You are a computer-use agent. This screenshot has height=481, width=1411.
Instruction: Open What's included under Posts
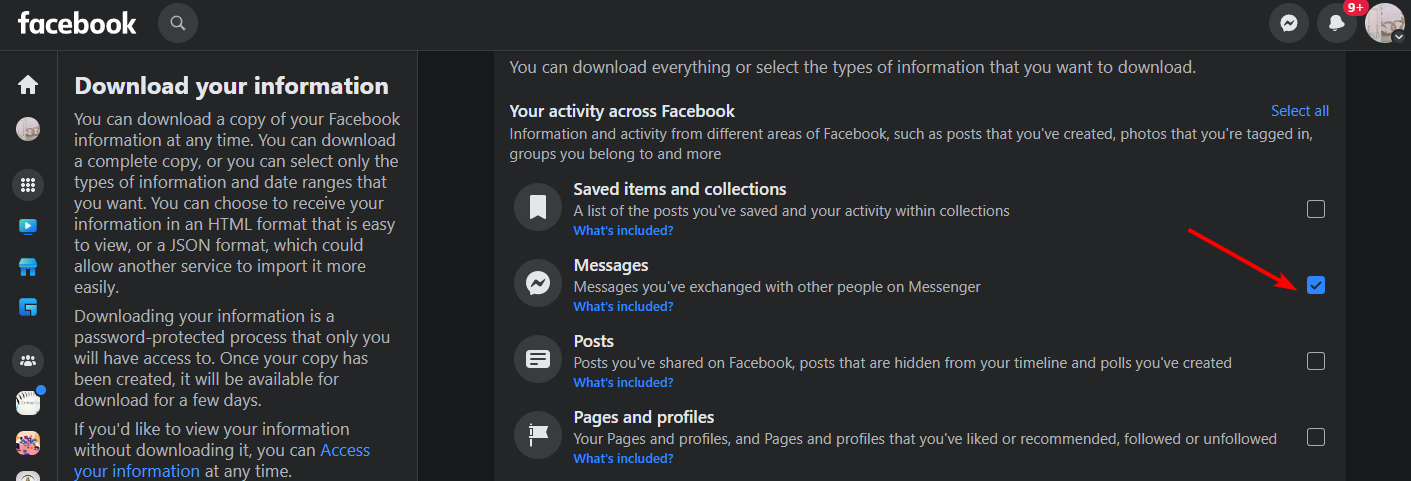coord(623,383)
